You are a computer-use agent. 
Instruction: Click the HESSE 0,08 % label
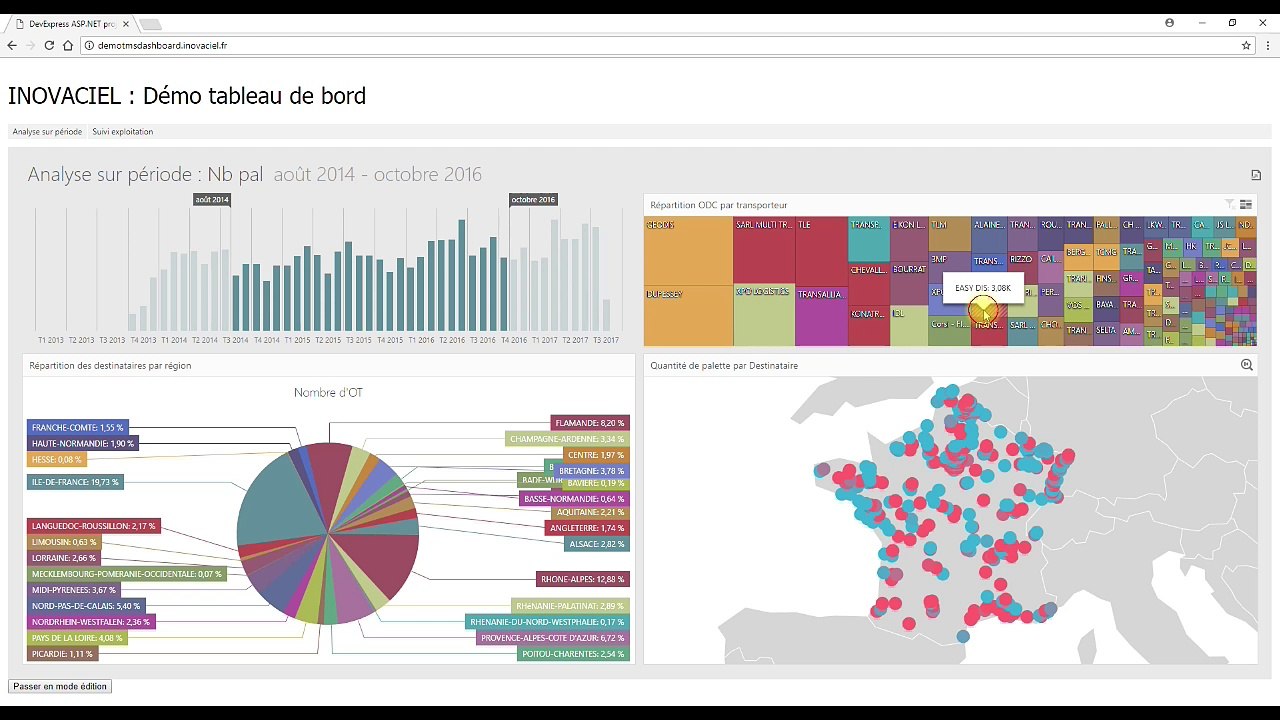[57, 460]
